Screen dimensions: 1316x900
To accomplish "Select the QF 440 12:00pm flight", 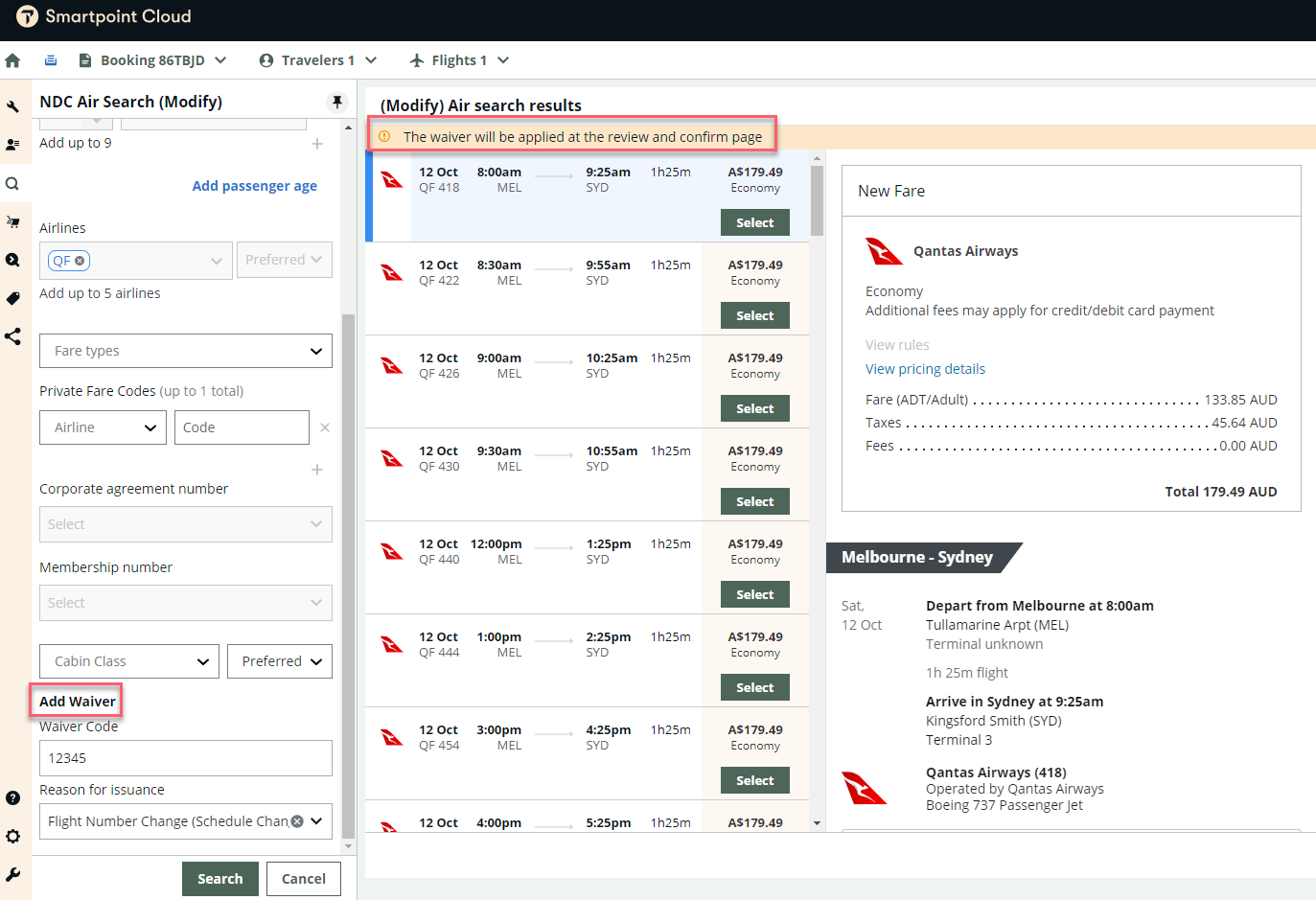I will click(755, 594).
